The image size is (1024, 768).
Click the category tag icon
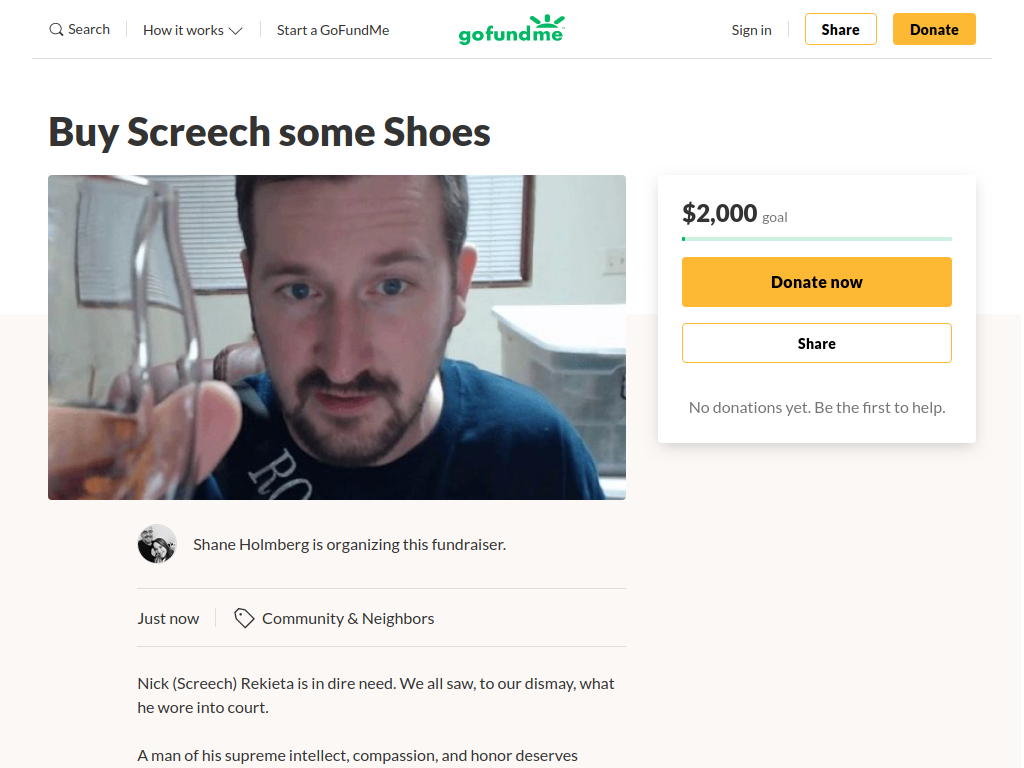click(244, 618)
